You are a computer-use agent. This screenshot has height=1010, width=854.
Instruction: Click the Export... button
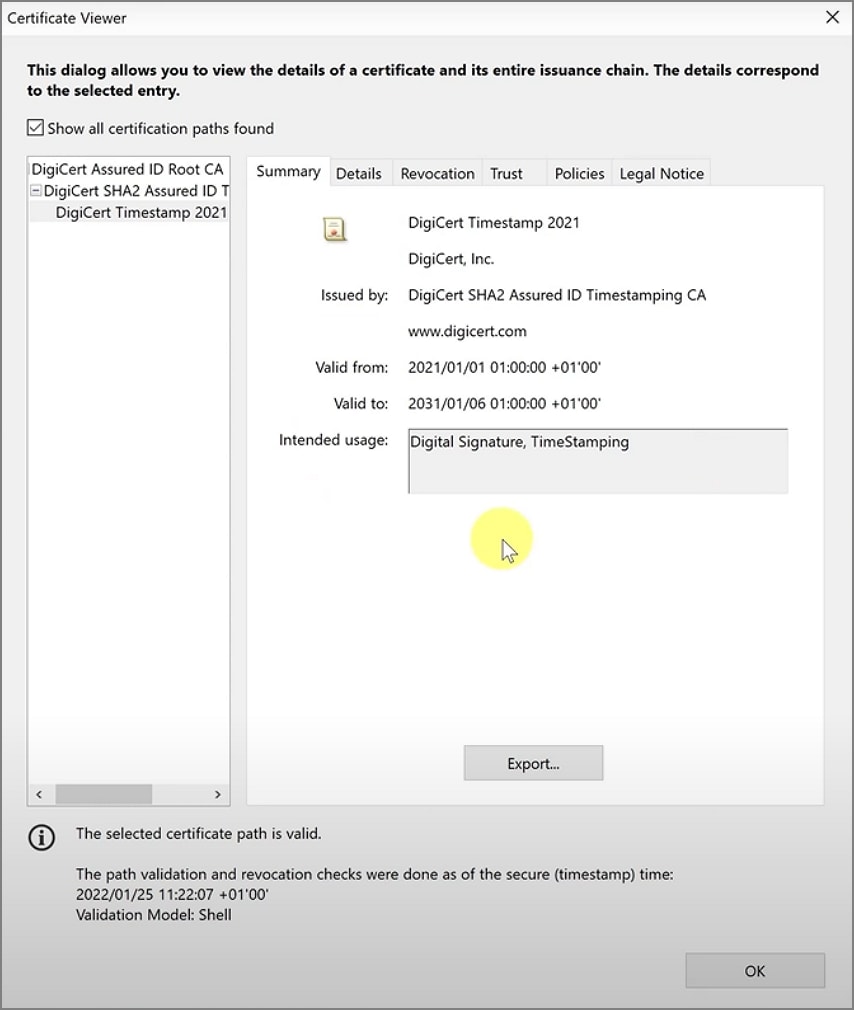click(533, 763)
